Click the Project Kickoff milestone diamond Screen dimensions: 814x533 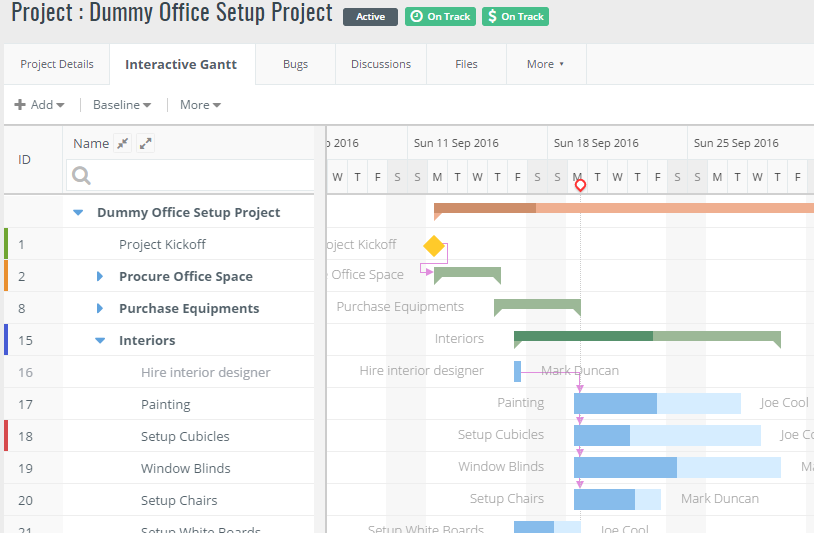434,246
